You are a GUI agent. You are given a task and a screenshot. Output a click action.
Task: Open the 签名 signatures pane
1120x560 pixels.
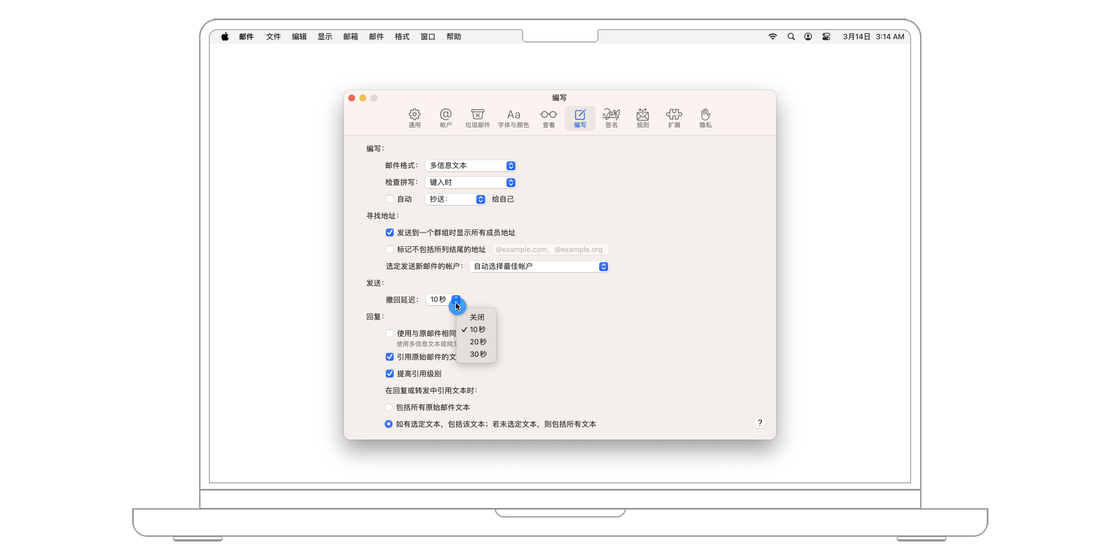611,118
